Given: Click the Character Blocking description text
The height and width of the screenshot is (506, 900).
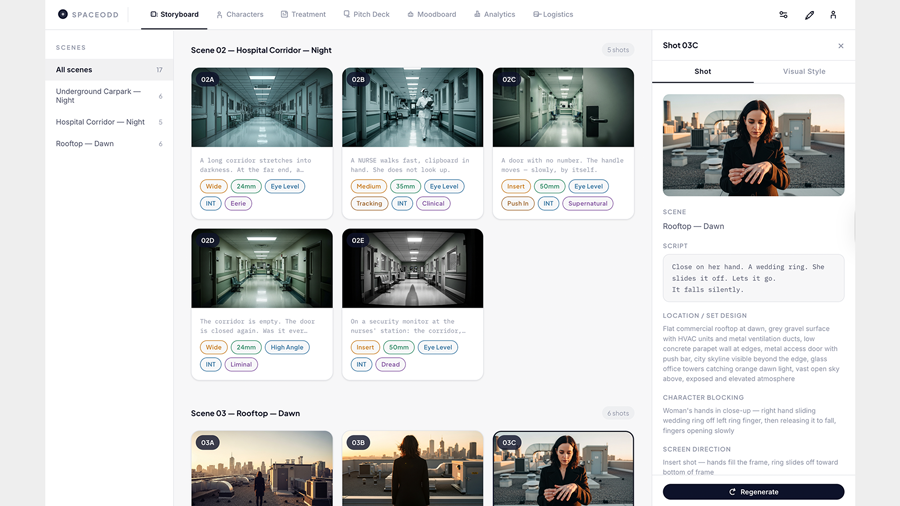Looking at the screenshot, I should pyautogui.click(x=750, y=421).
